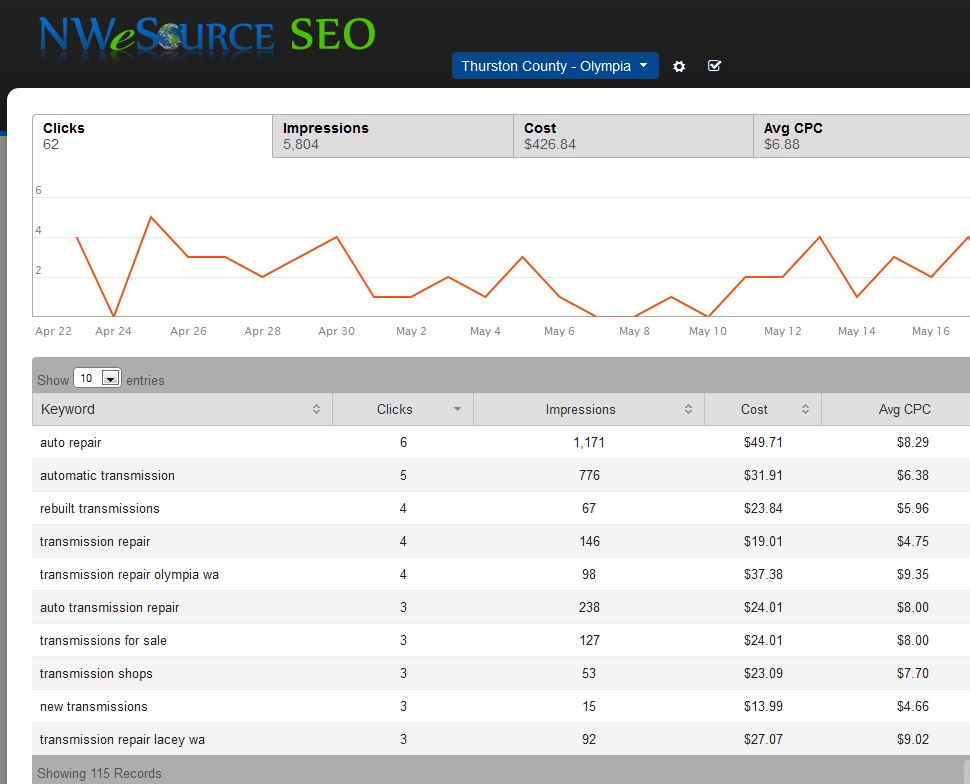Open the settings gear icon
The image size is (970, 784).
pos(679,66)
